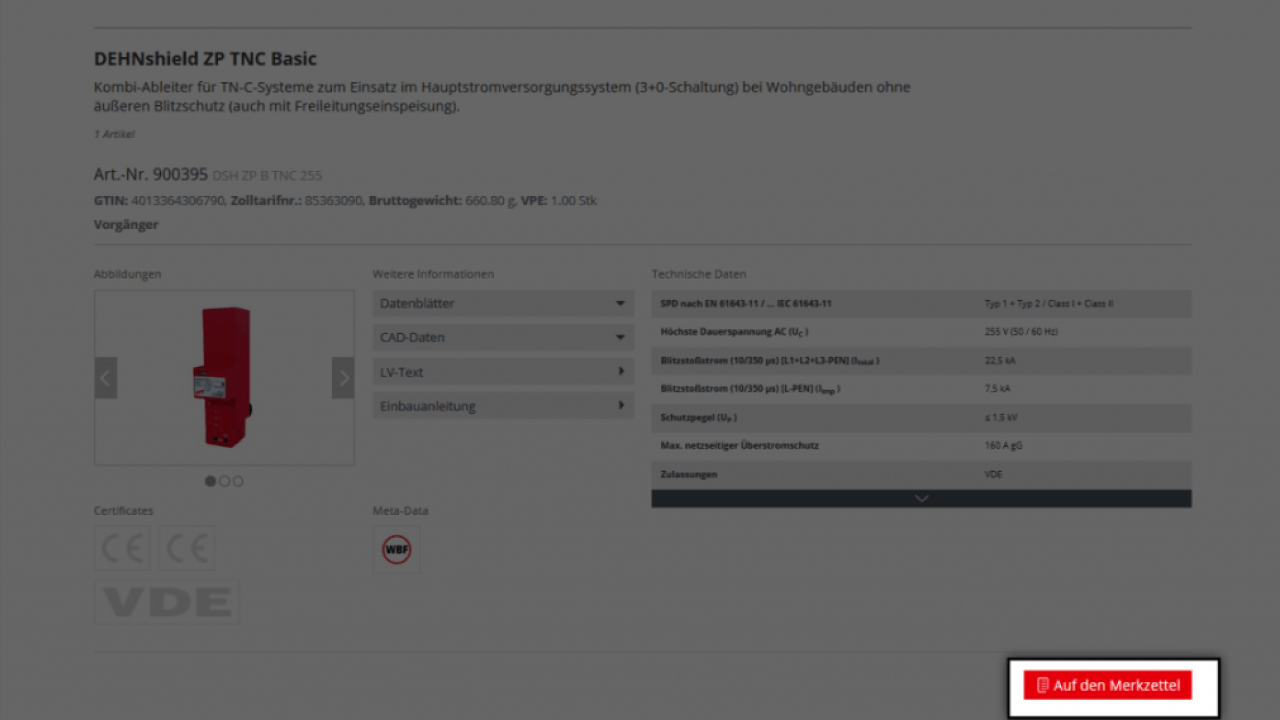Viewport: 1280px width, 720px height.
Task: Select the first carousel dot indicator
Action: click(x=210, y=481)
